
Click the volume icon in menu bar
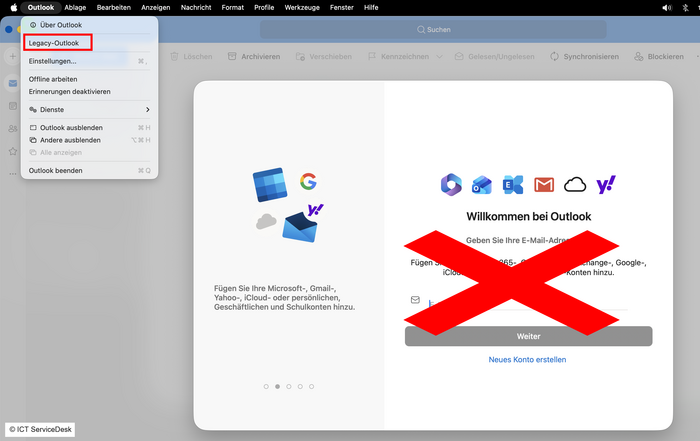tap(667, 8)
